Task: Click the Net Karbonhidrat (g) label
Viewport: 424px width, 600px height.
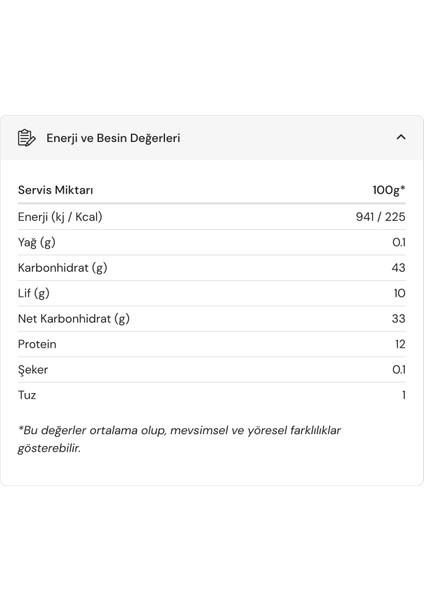Action: (74, 319)
